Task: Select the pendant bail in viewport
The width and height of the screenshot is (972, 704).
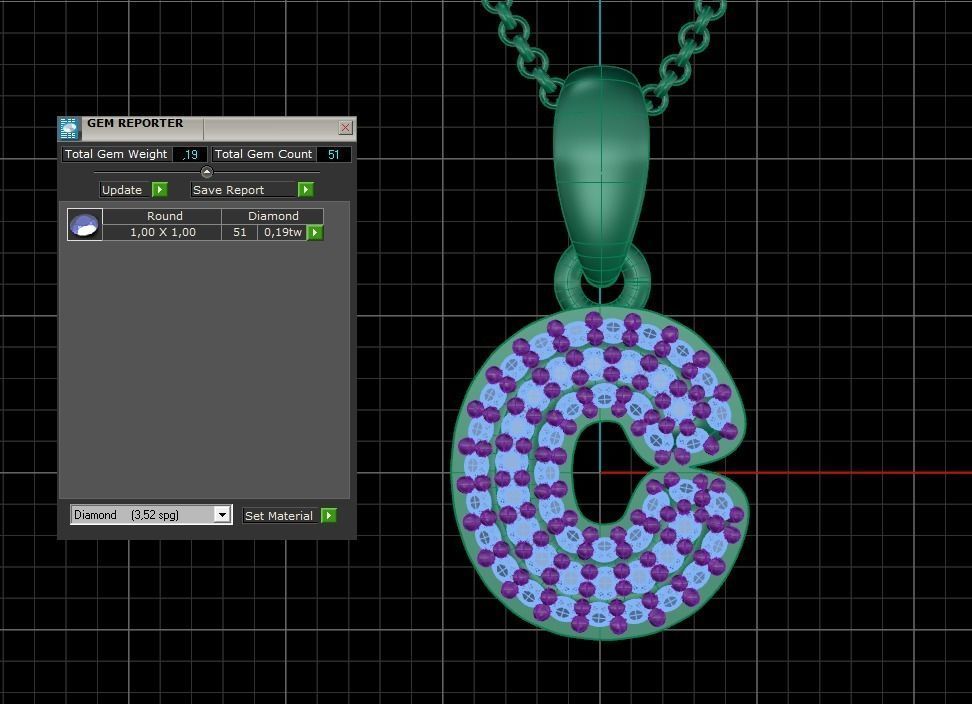Action: coord(601,177)
